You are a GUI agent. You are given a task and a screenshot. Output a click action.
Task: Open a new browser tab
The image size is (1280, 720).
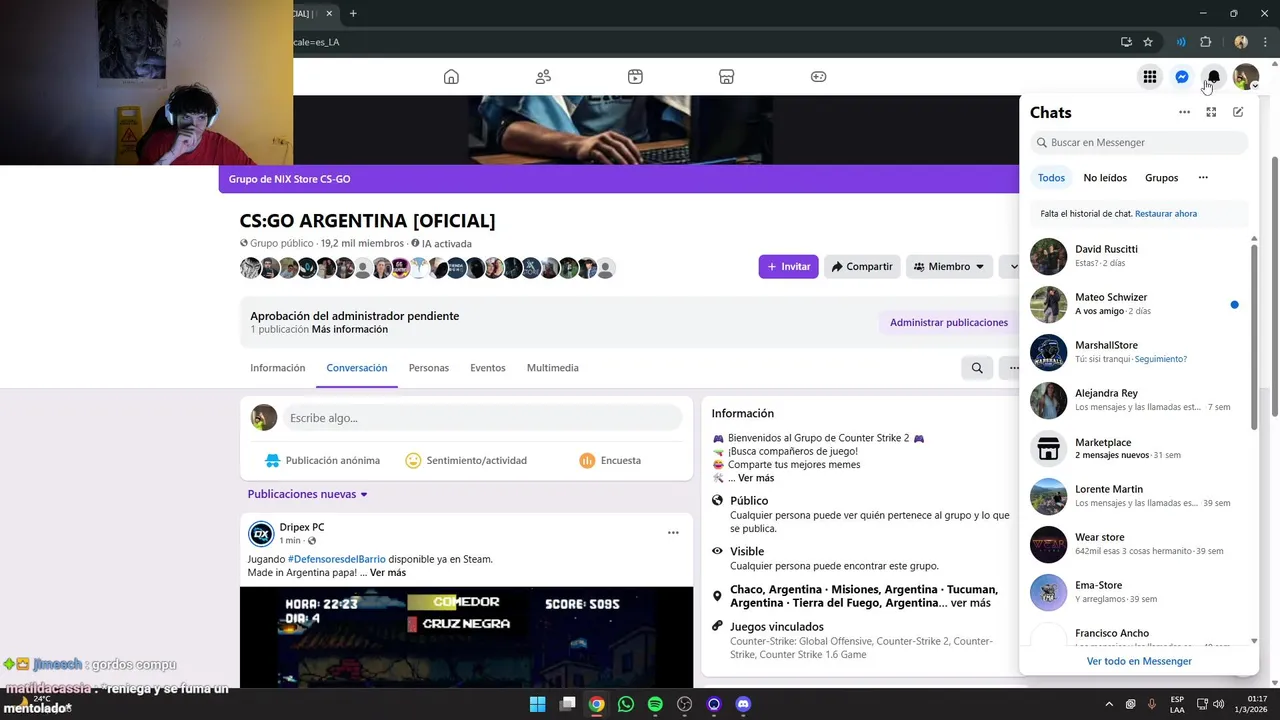(353, 13)
